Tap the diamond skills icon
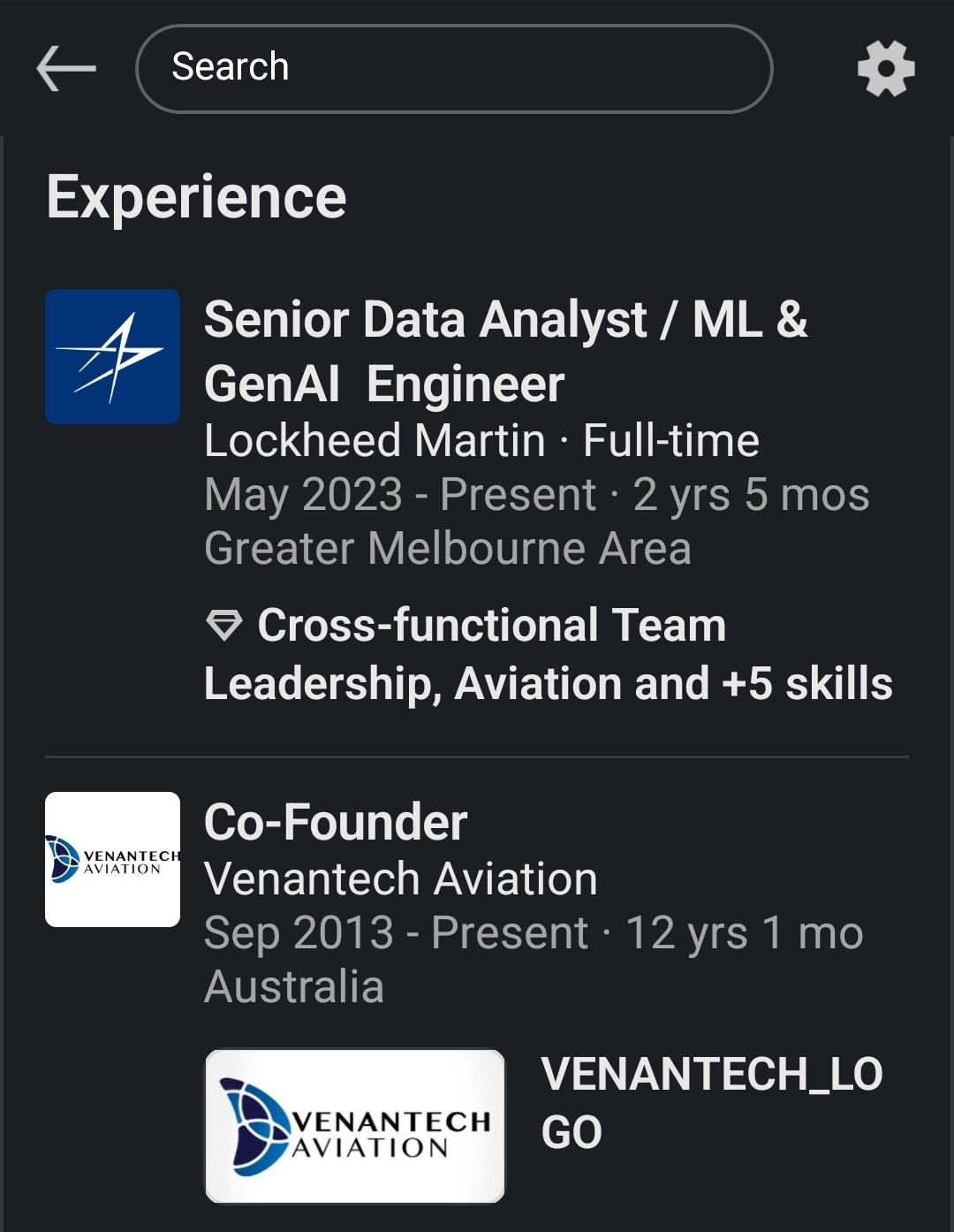Viewport: 954px width, 1232px height. pos(223,626)
